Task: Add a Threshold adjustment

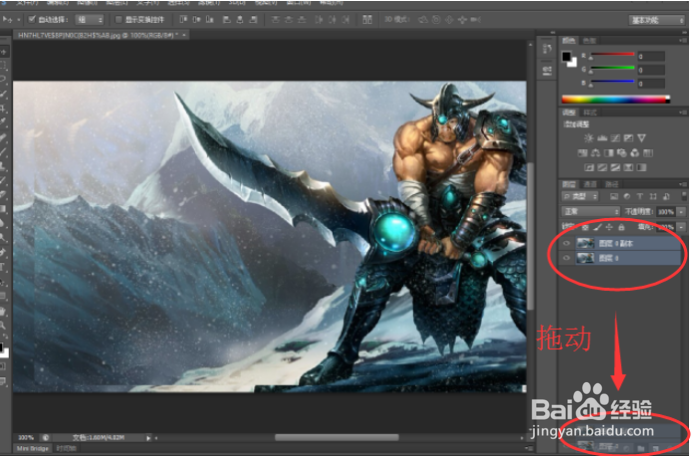Action: [615, 167]
